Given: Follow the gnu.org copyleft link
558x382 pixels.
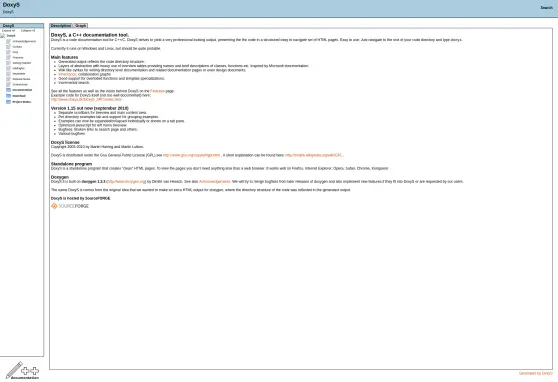Looking at the screenshot, I should [x=192, y=155].
